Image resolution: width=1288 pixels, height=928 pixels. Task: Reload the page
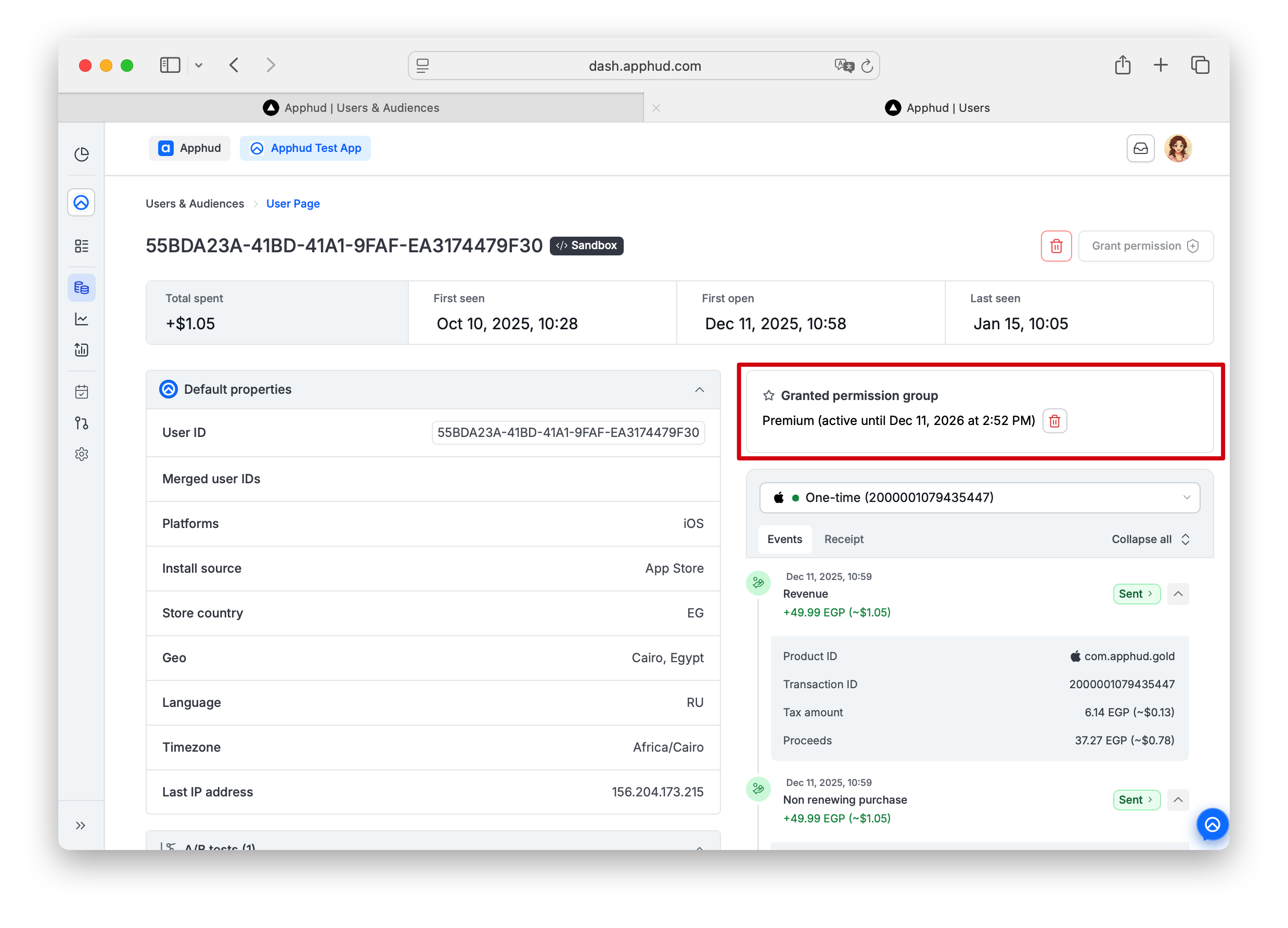coord(867,66)
